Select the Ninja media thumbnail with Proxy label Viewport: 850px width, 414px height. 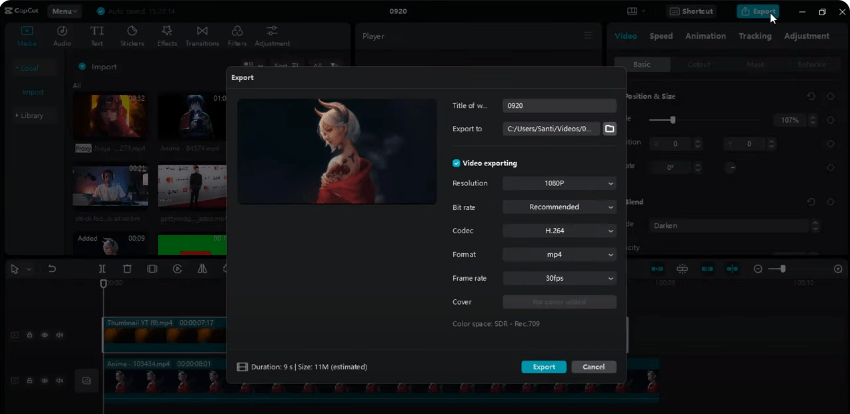click(110, 116)
